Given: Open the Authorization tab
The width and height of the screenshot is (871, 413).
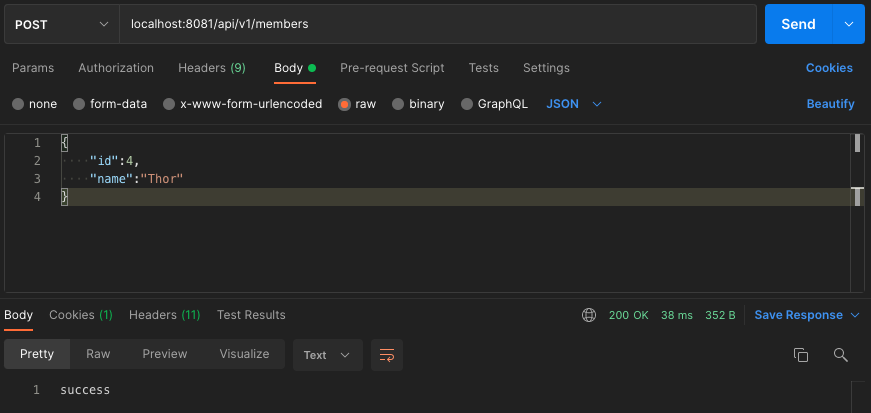Looking at the screenshot, I should 116,68.
